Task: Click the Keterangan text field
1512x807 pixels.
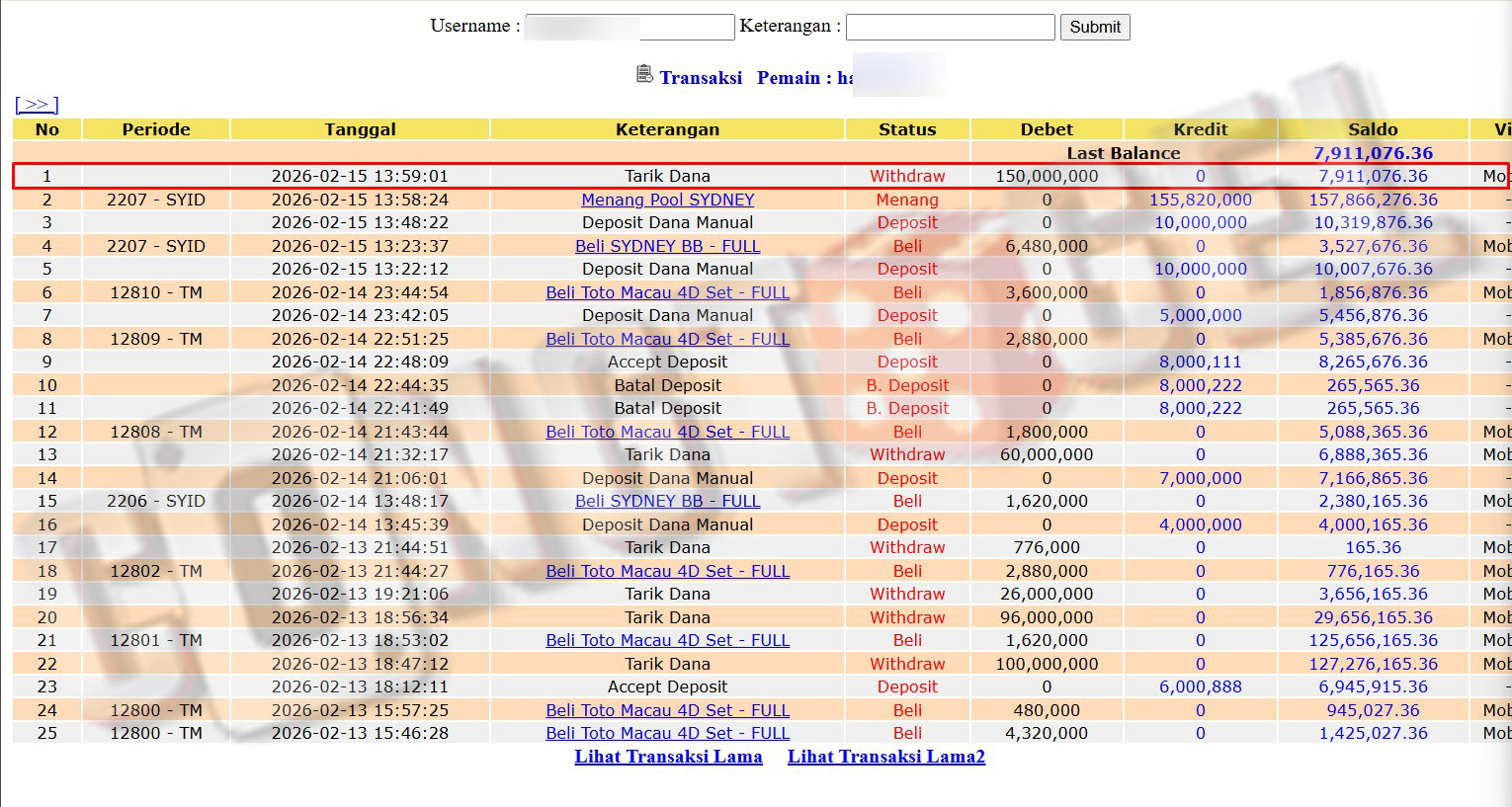Action: coord(950,27)
